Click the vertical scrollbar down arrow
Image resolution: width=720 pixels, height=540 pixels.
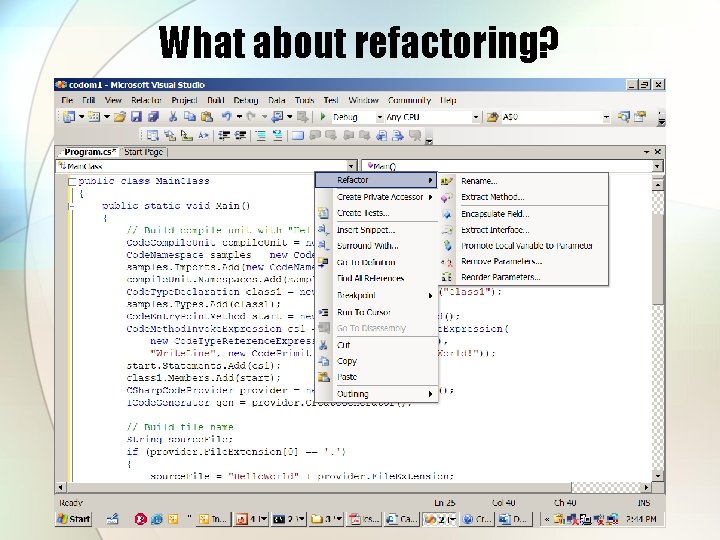click(658, 476)
